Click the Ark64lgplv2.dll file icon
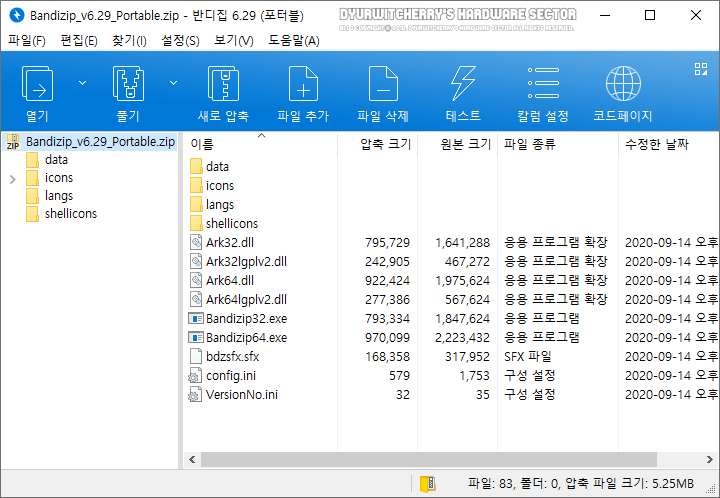Screen dimensions: 720x498 (196, 300)
